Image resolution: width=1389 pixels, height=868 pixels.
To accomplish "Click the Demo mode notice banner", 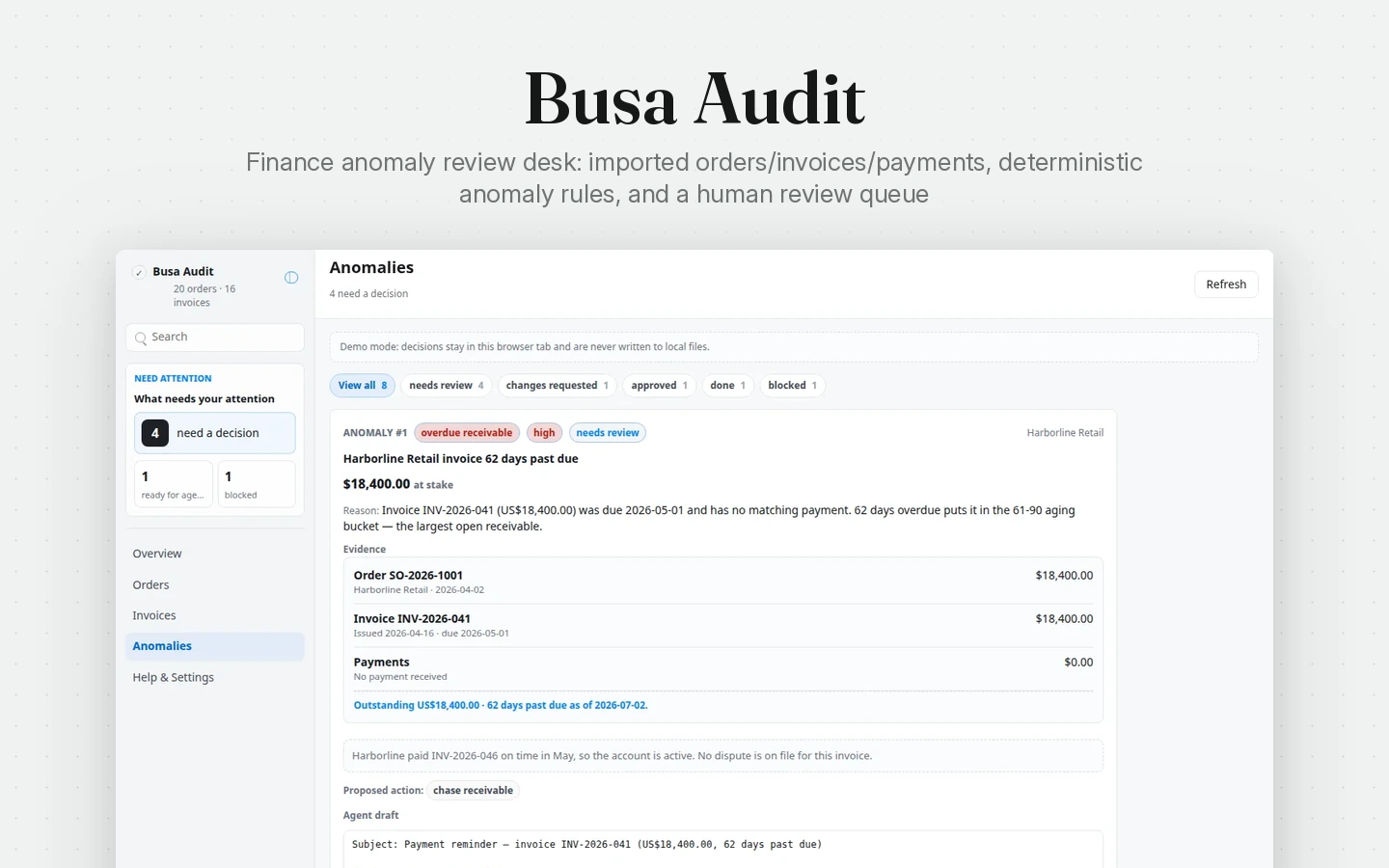I will pyautogui.click(x=794, y=347).
